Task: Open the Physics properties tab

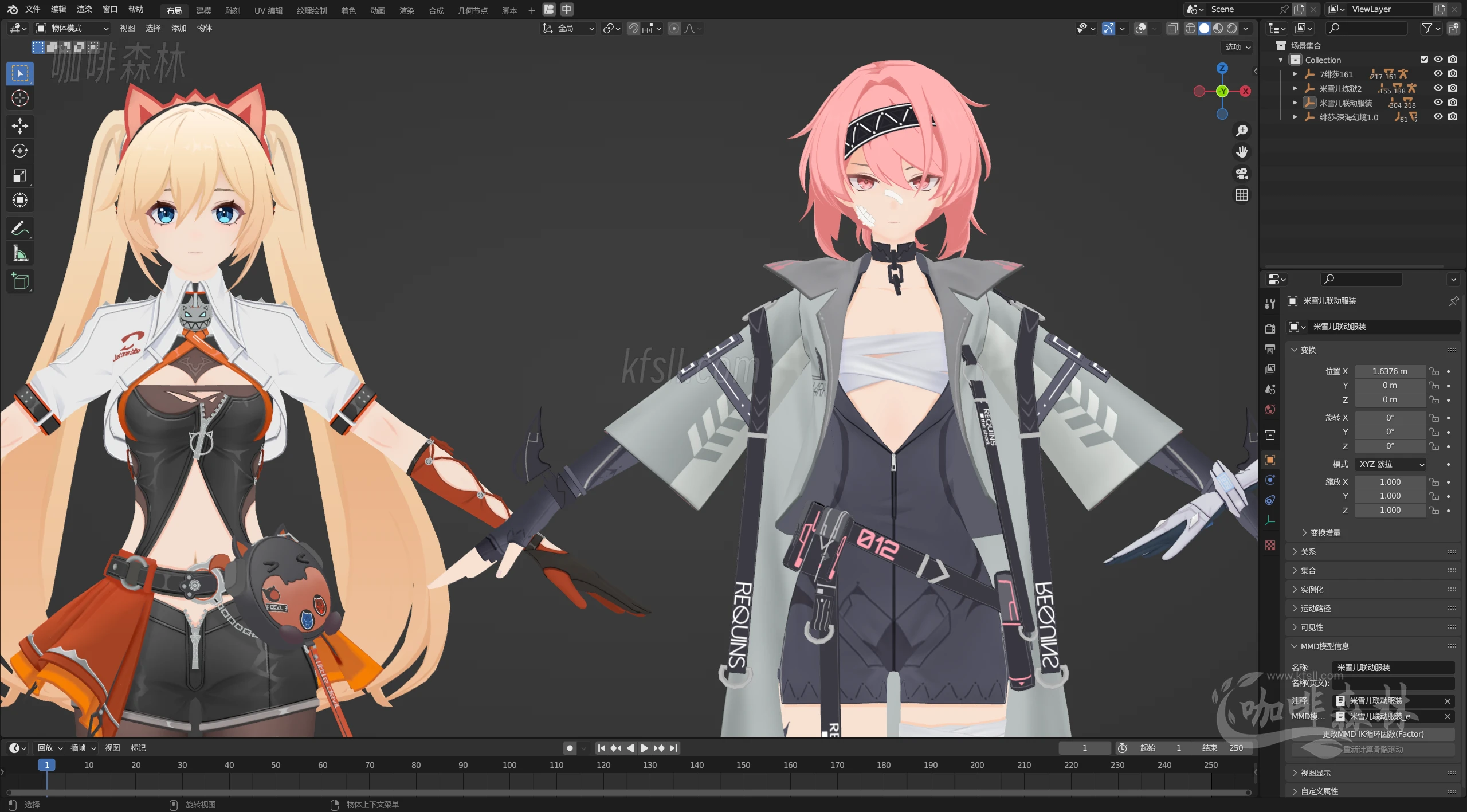Action: point(1270,480)
